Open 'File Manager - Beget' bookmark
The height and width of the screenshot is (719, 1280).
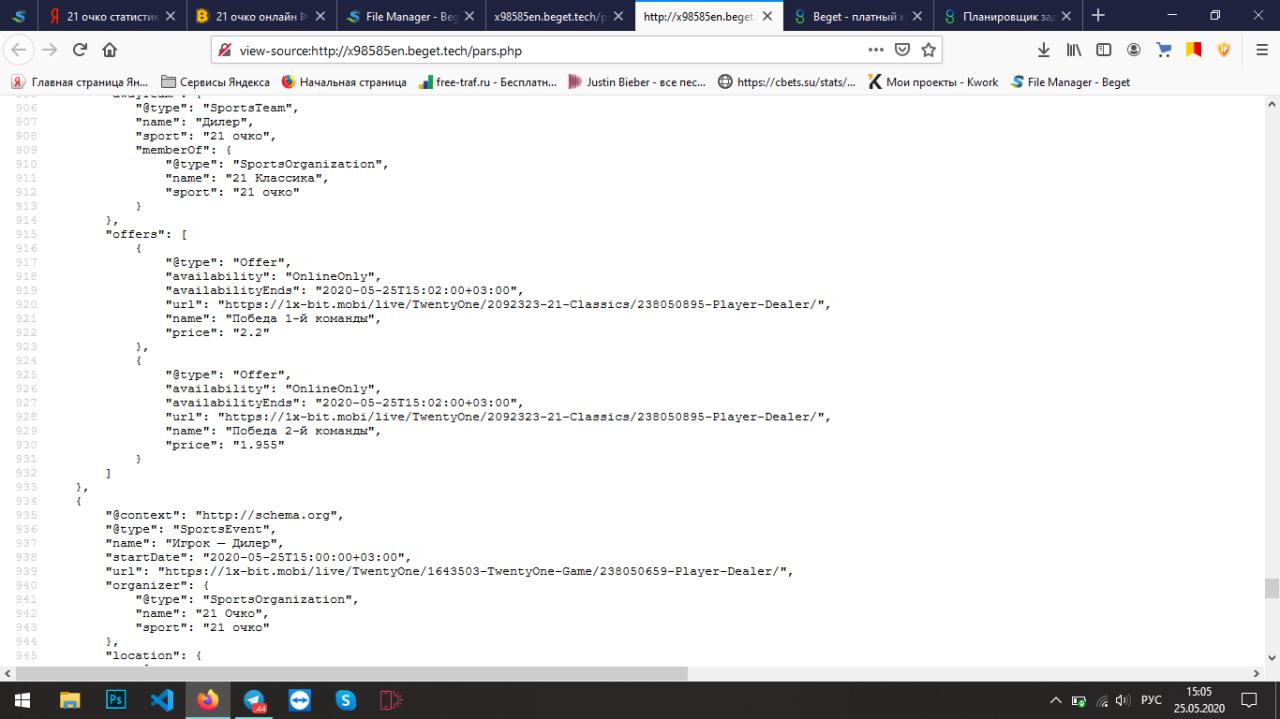tap(1071, 82)
